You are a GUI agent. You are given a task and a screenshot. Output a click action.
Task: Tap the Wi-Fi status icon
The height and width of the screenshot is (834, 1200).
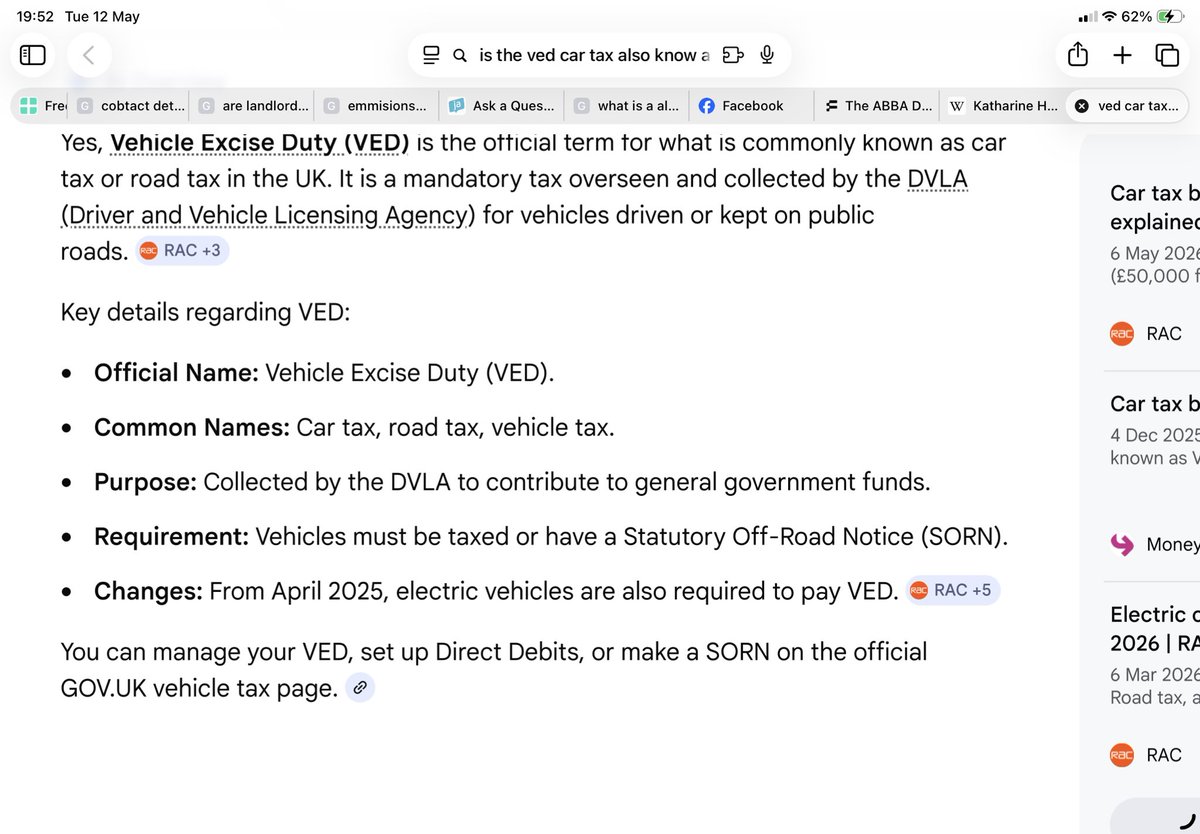coord(1108,17)
